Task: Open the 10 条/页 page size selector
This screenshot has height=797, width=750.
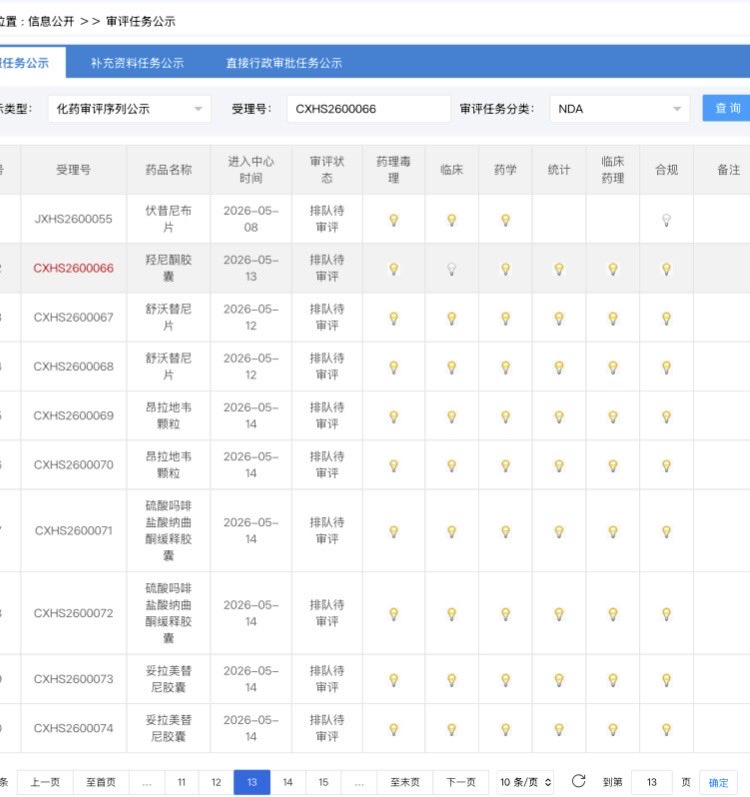Action: coord(525,782)
